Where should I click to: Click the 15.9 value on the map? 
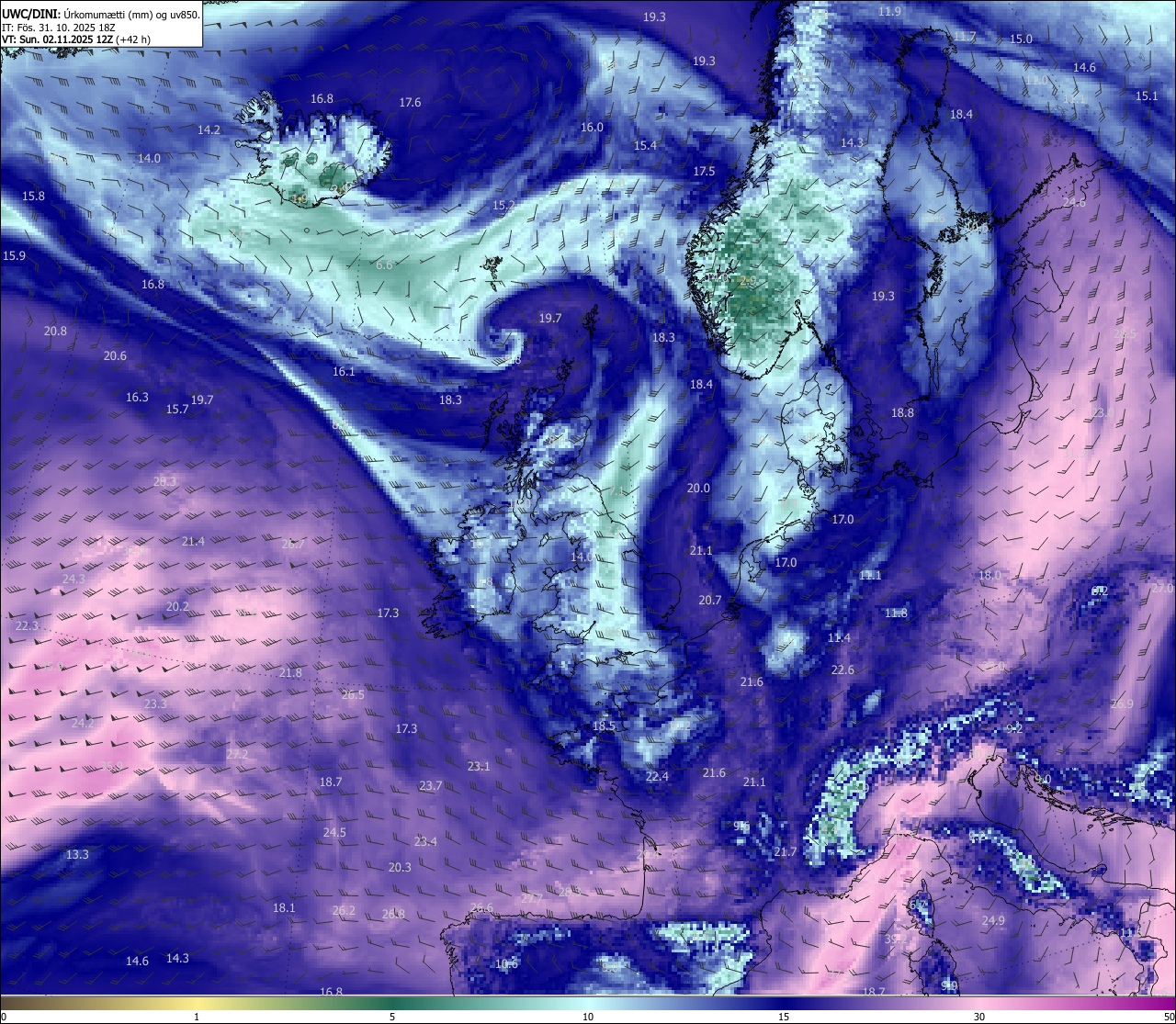[15, 255]
